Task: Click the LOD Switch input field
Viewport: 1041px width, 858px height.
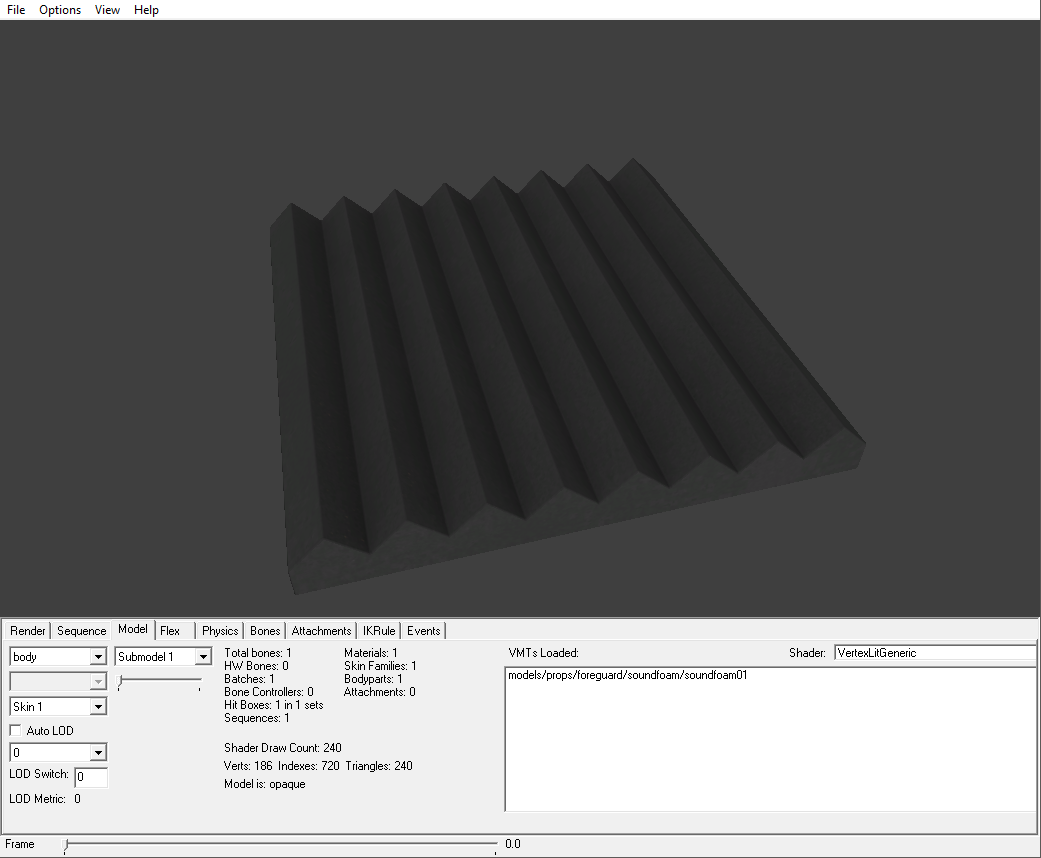Action: pos(91,777)
